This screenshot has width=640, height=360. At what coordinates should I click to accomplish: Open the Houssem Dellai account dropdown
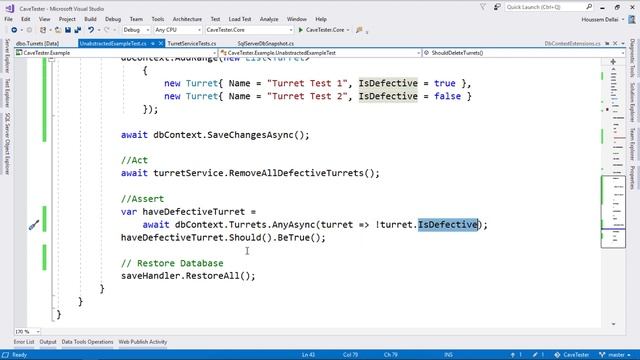coord(602,20)
